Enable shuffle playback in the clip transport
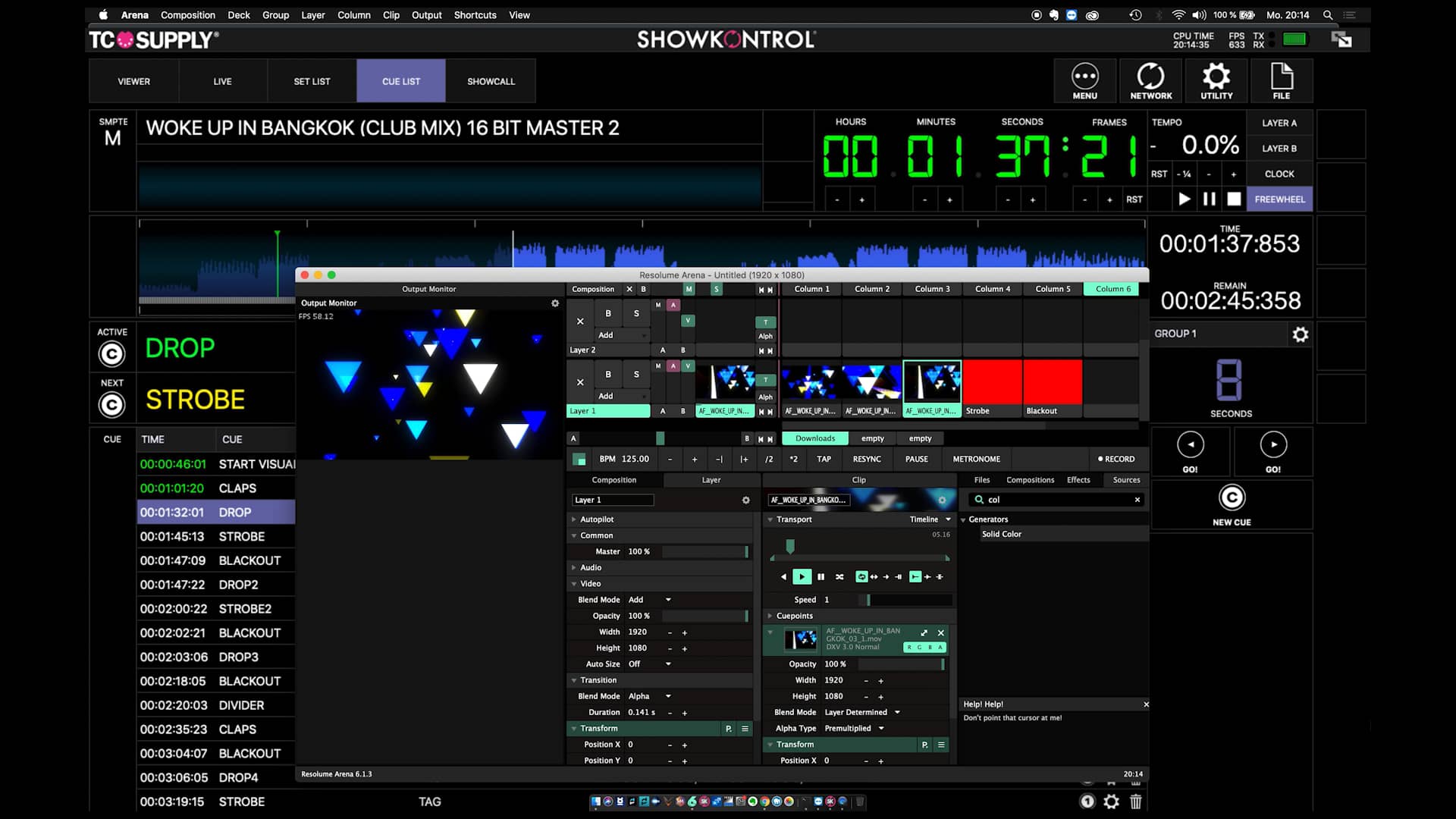This screenshot has height=819, width=1456. [839, 576]
